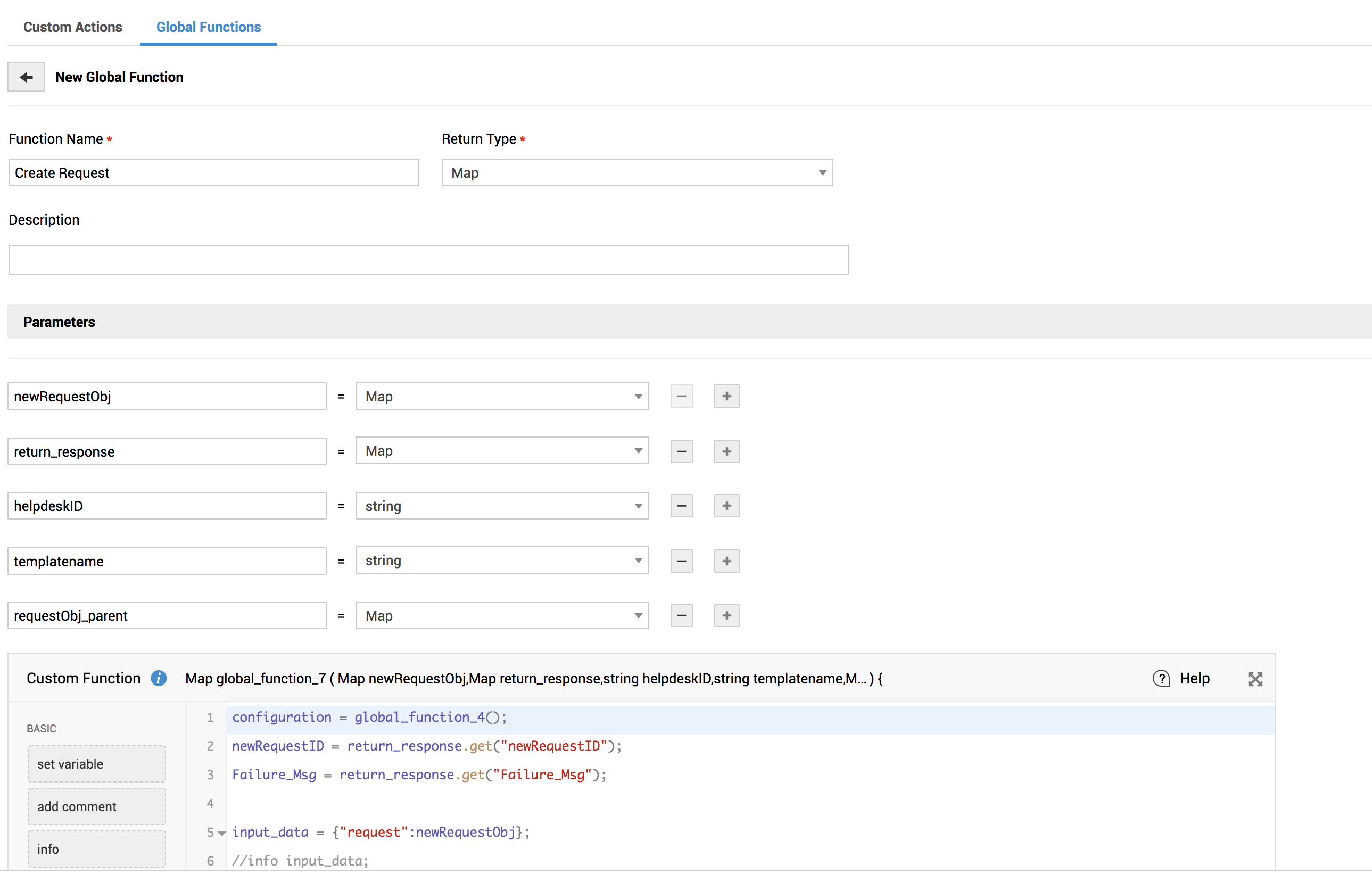1372x873 pixels.
Task: Add a parameter after newRequestObj row
Action: (x=726, y=396)
